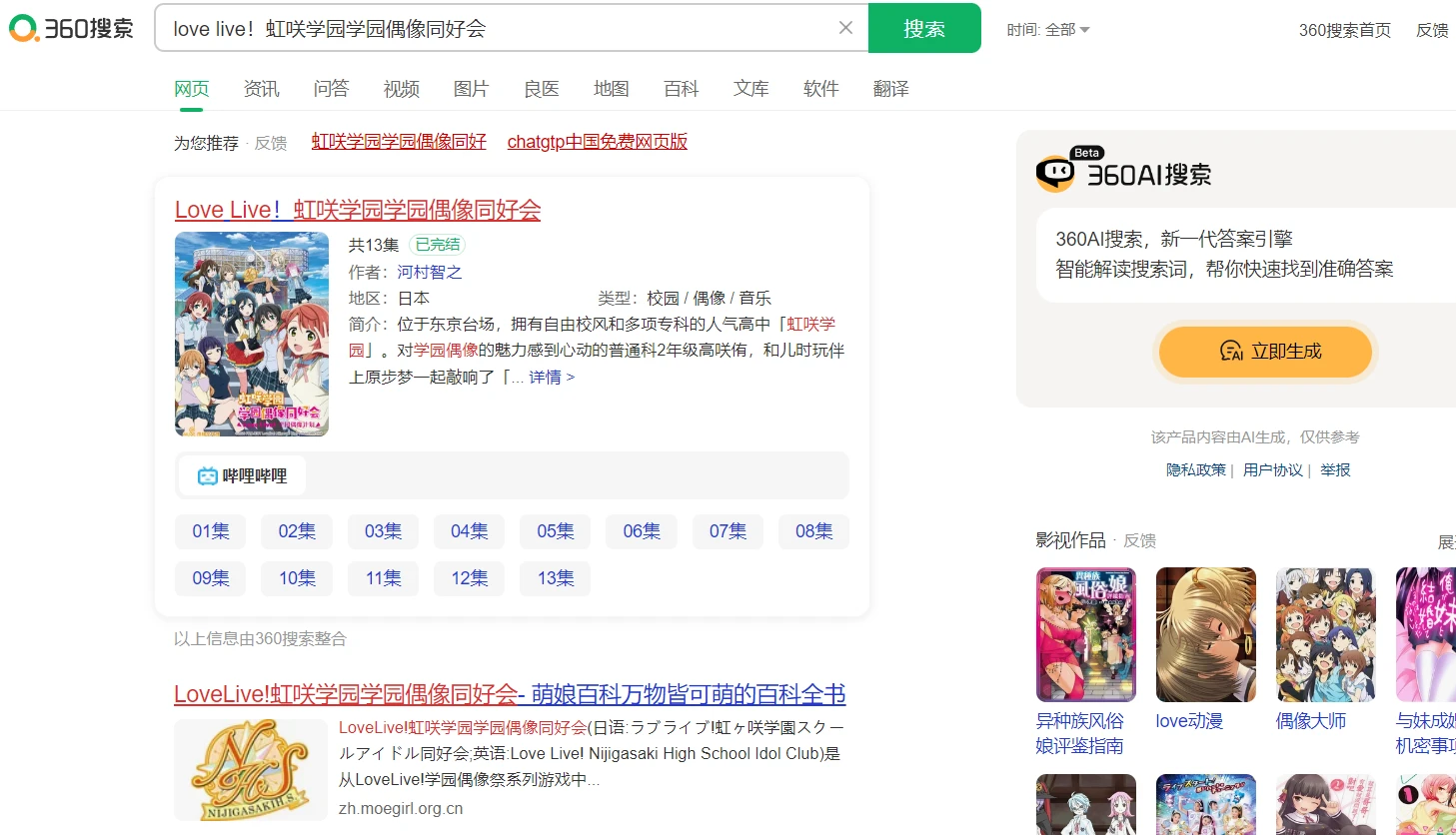Play episode 09集
This screenshot has width=1456, height=835.
click(x=211, y=578)
